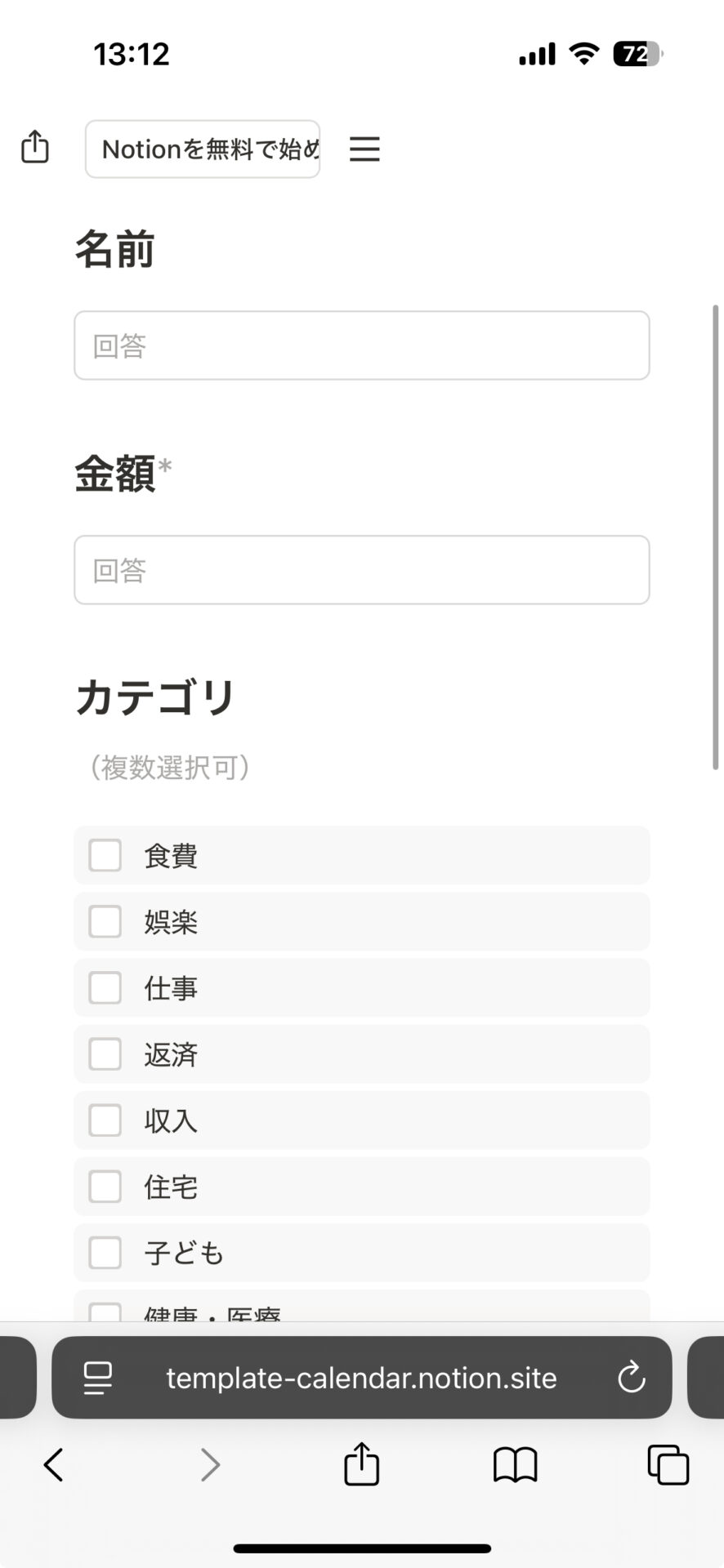Open the bookmarks book icon

(x=515, y=1464)
